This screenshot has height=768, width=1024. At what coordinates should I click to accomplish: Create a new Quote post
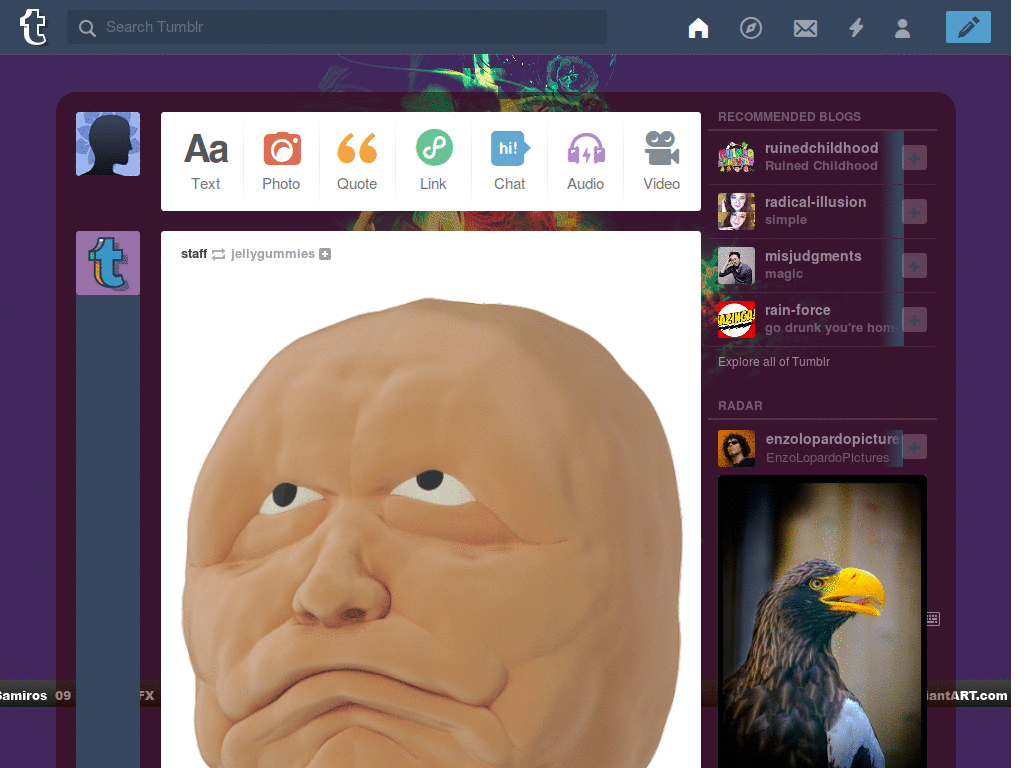357,161
